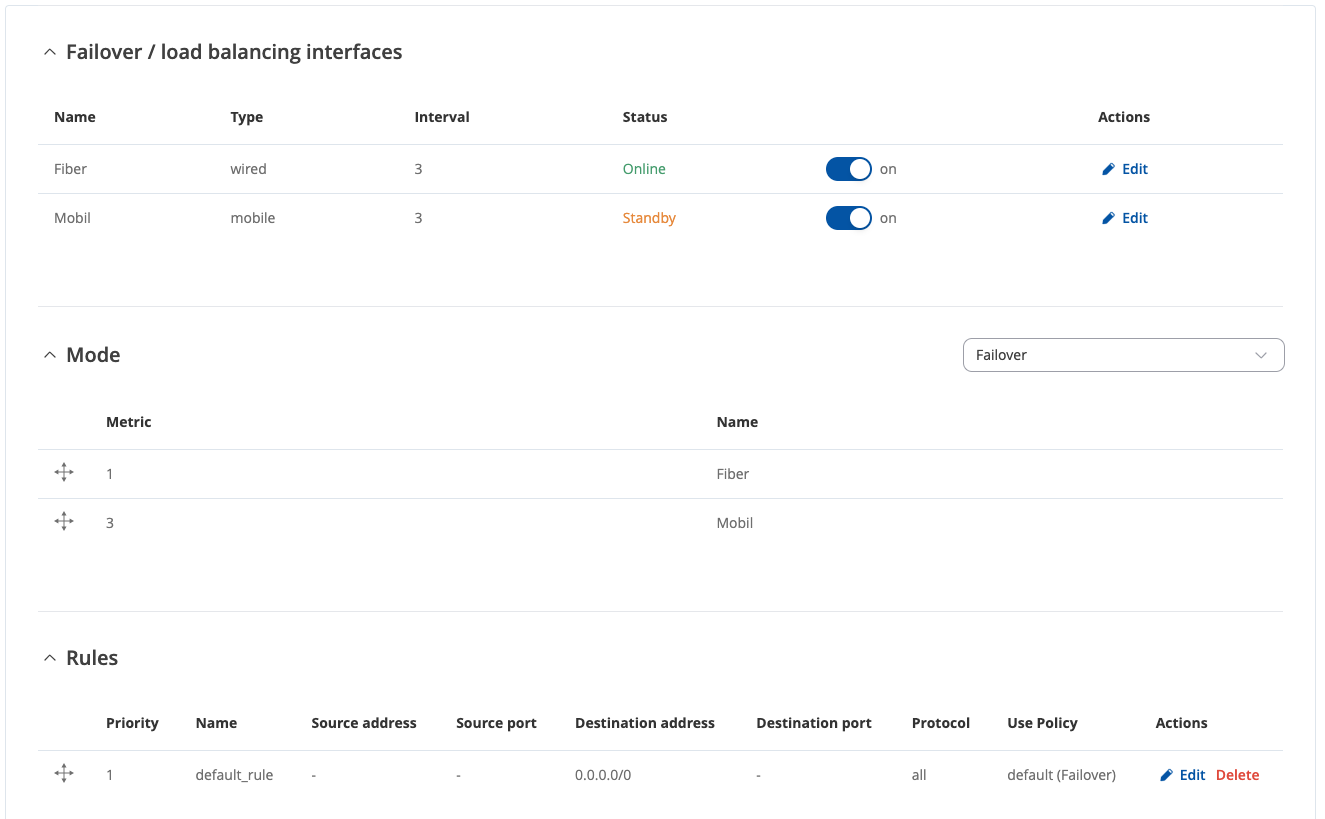Click the pencil icon for default_rule
The height and width of the screenshot is (819, 1325).
click(x=1166, y=775)
